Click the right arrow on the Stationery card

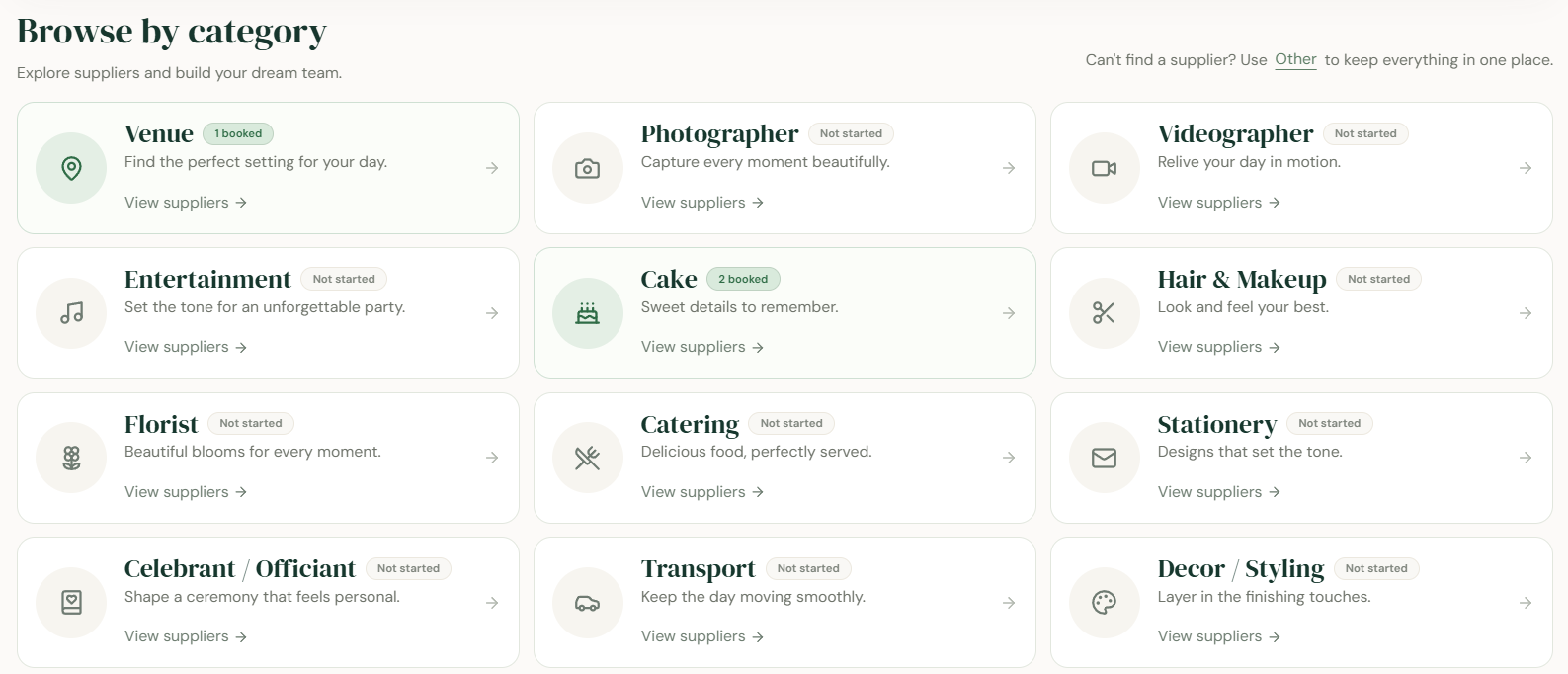coord(1526,458)
